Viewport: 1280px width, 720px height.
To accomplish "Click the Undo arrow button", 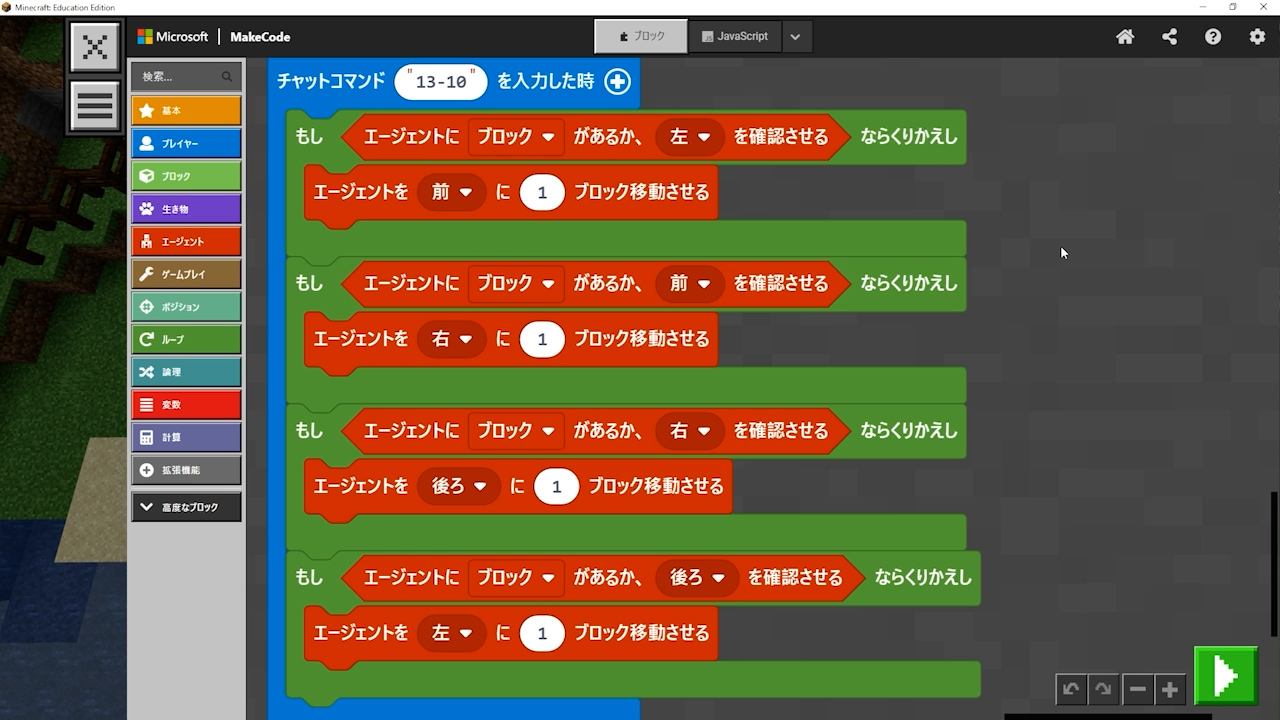I will 1071,689.
